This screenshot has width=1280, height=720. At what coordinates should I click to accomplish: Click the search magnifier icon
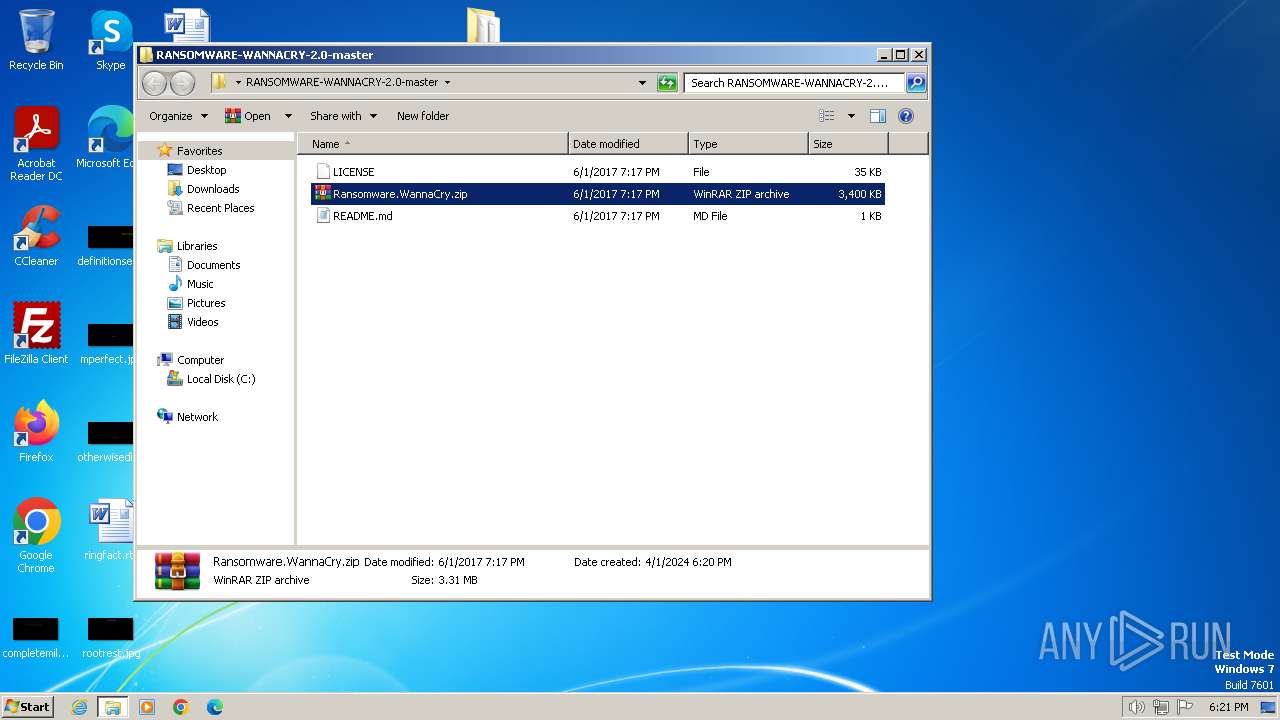915,83
